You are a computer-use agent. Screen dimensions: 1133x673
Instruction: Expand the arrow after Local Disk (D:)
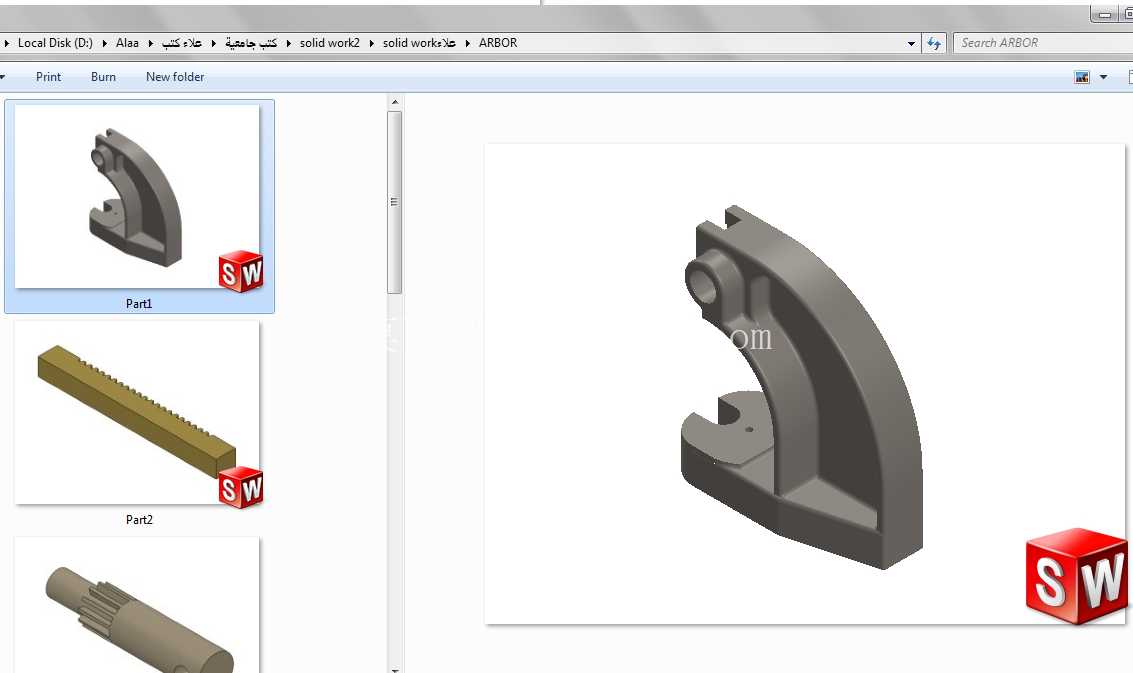(105, 43)
